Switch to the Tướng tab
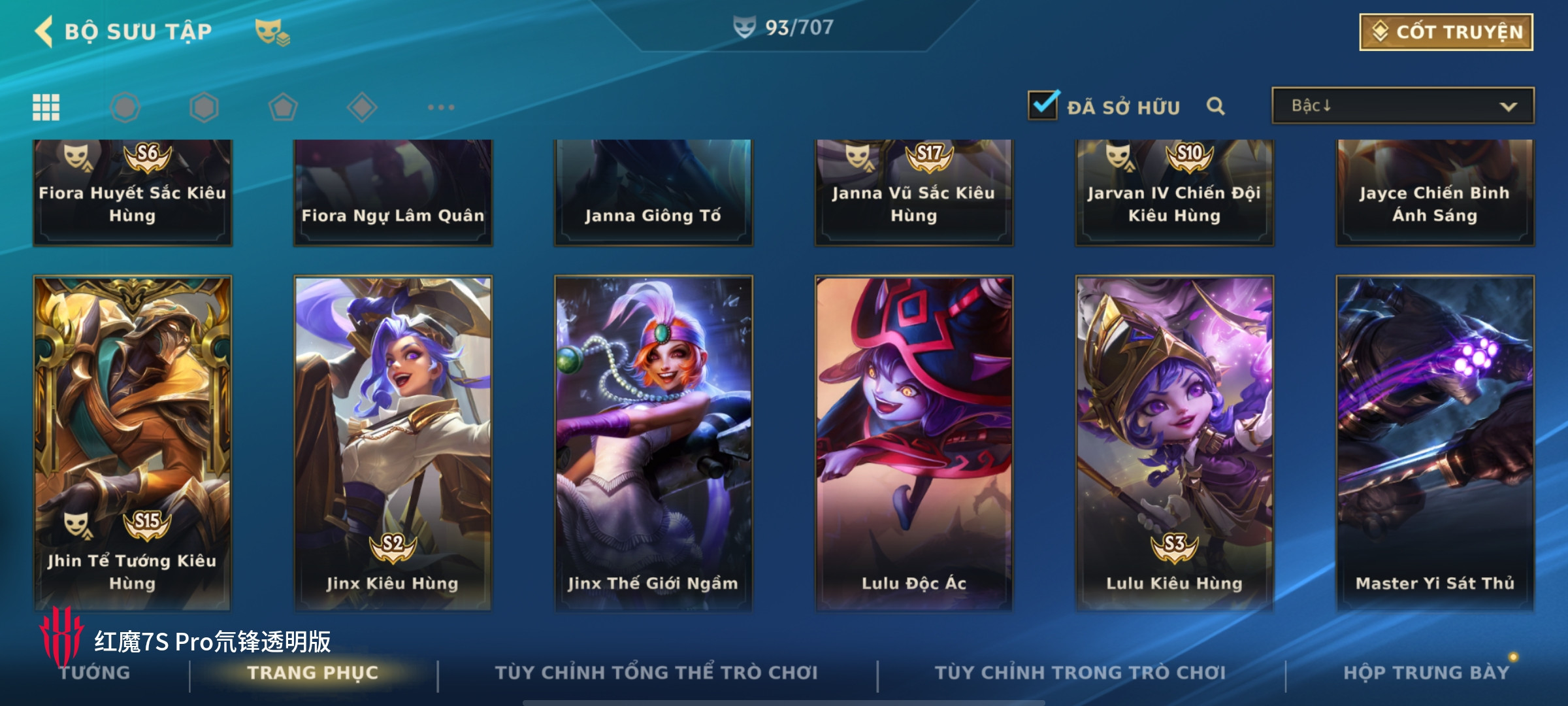 click(95, 673)
